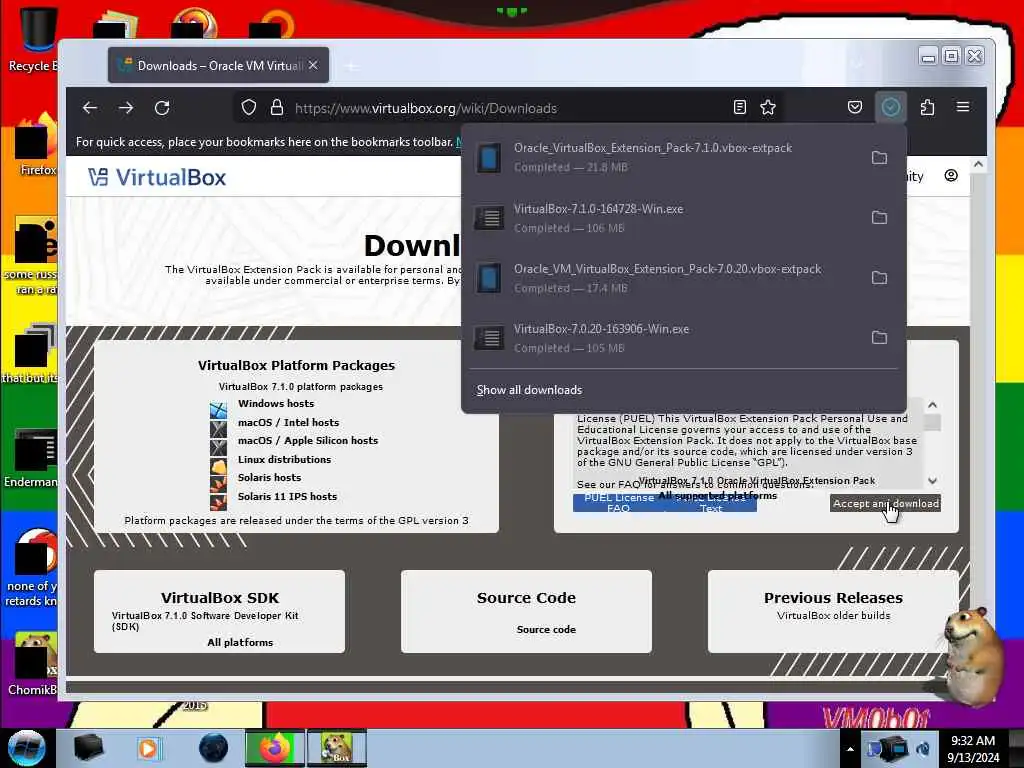
Task: Click Accept and download button
Action: (886, 504)
